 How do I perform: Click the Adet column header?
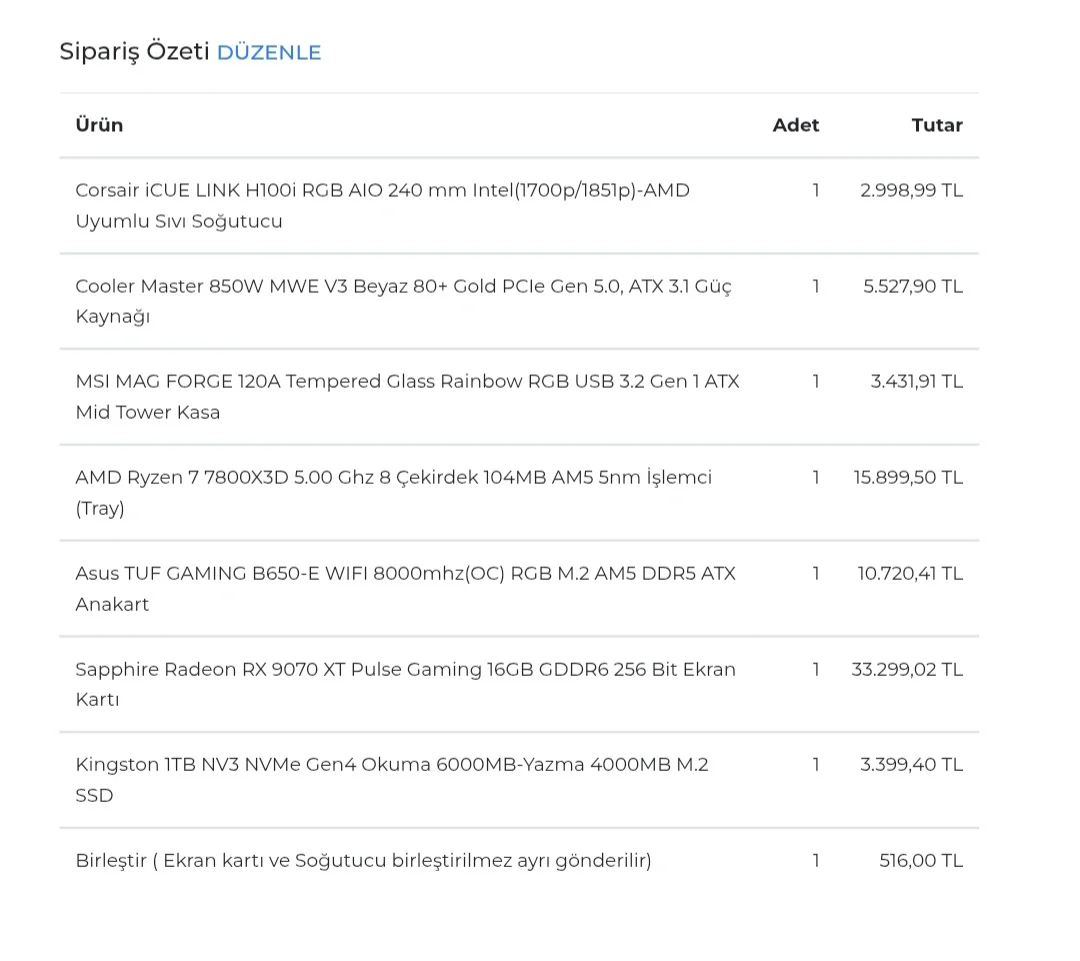click(x=795, y=125)
